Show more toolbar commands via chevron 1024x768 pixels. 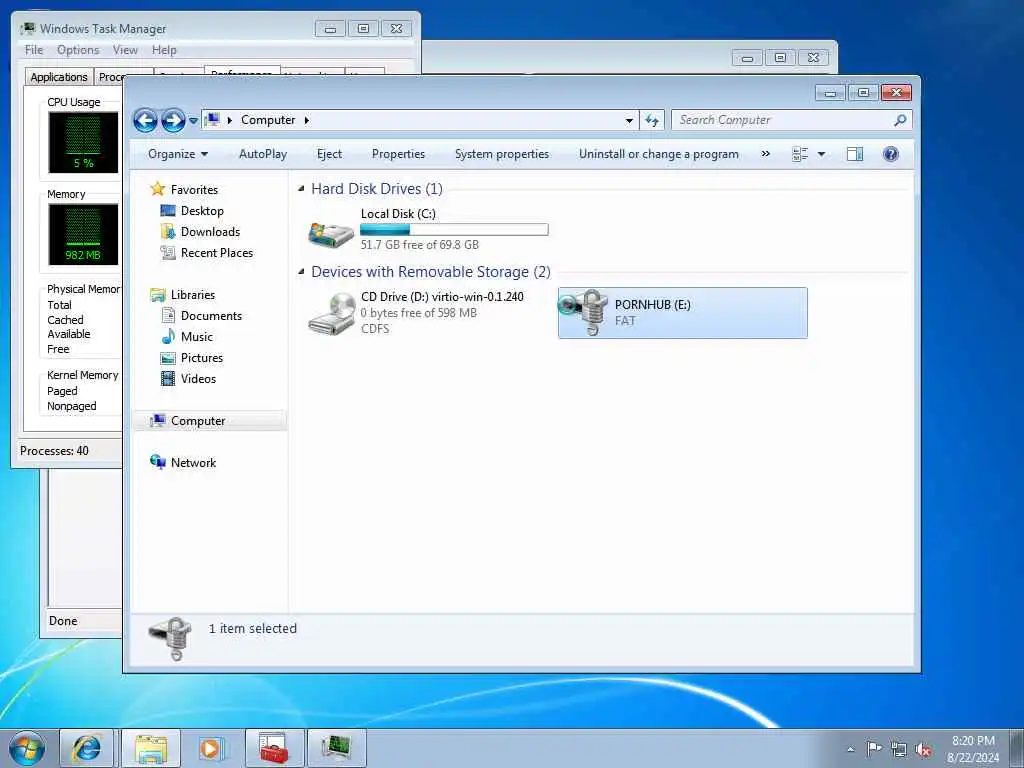click(x=765, y=154)
